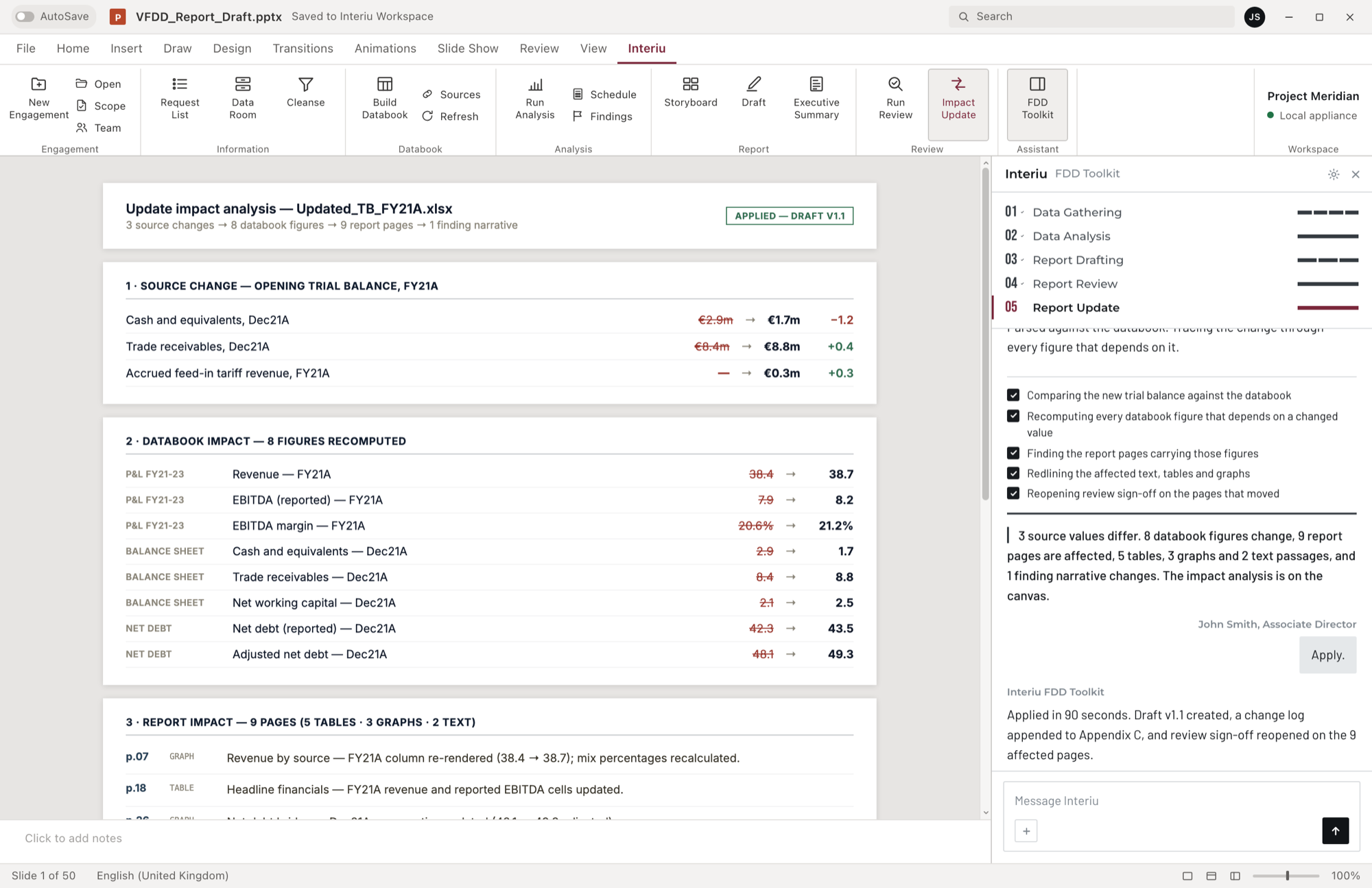The image size is (1372, 888).
Task: Open FDD Toolkit panel settings gear
Action: click(x=1334, y=174)
